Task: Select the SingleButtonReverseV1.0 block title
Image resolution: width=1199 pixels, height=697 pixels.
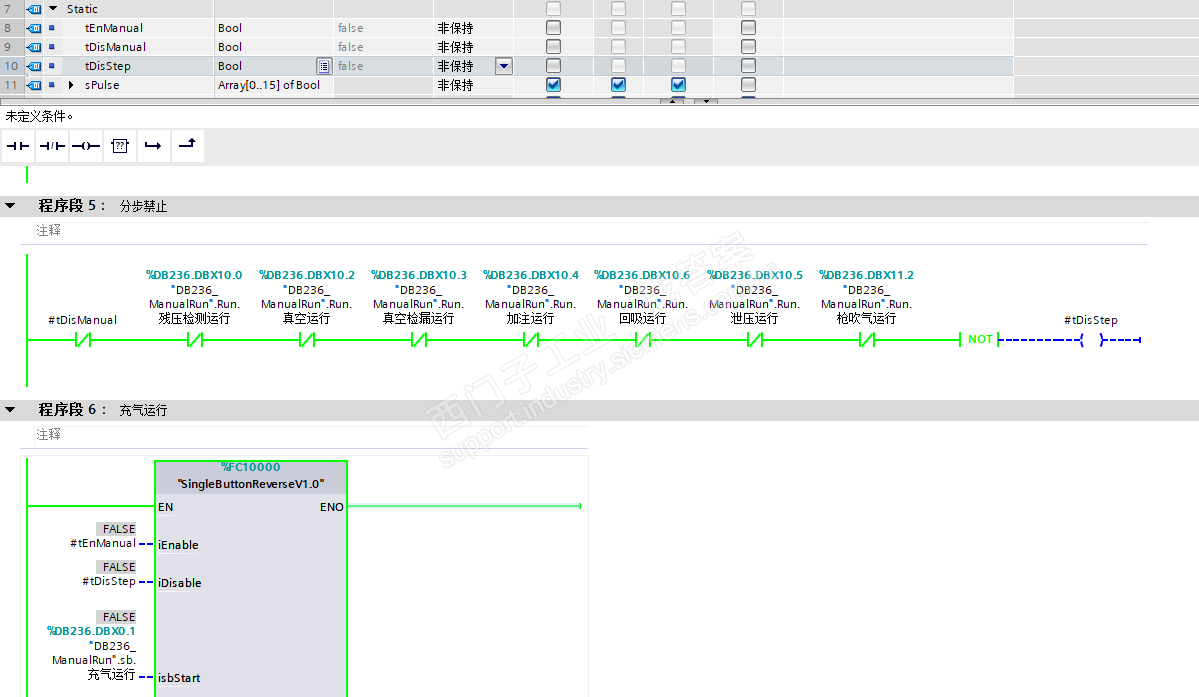Action: tap(251, 484)
